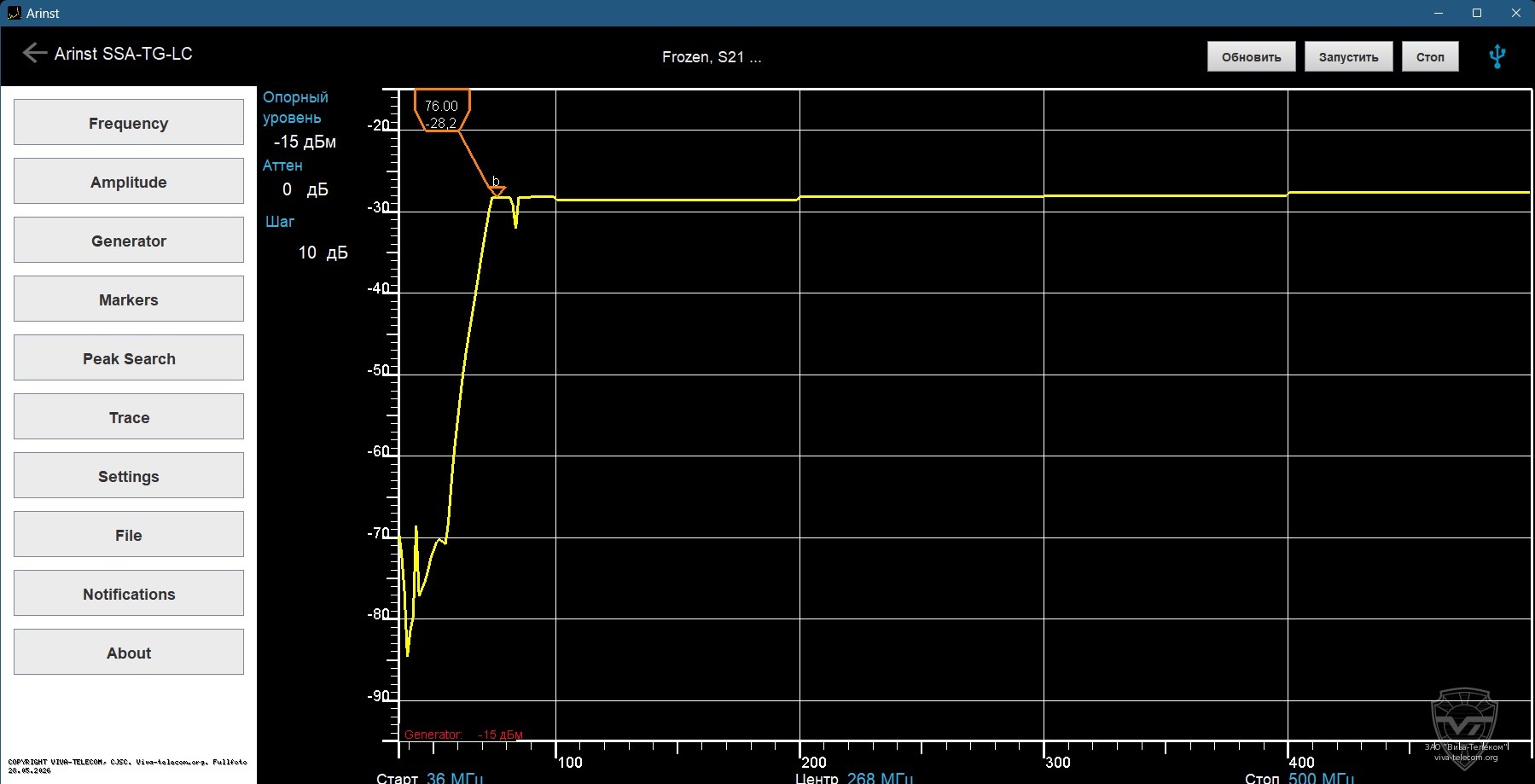Click the Обновить button
Viewport: 1535px width, 784px height.
pyautogui.click(x=1251, y=56)
